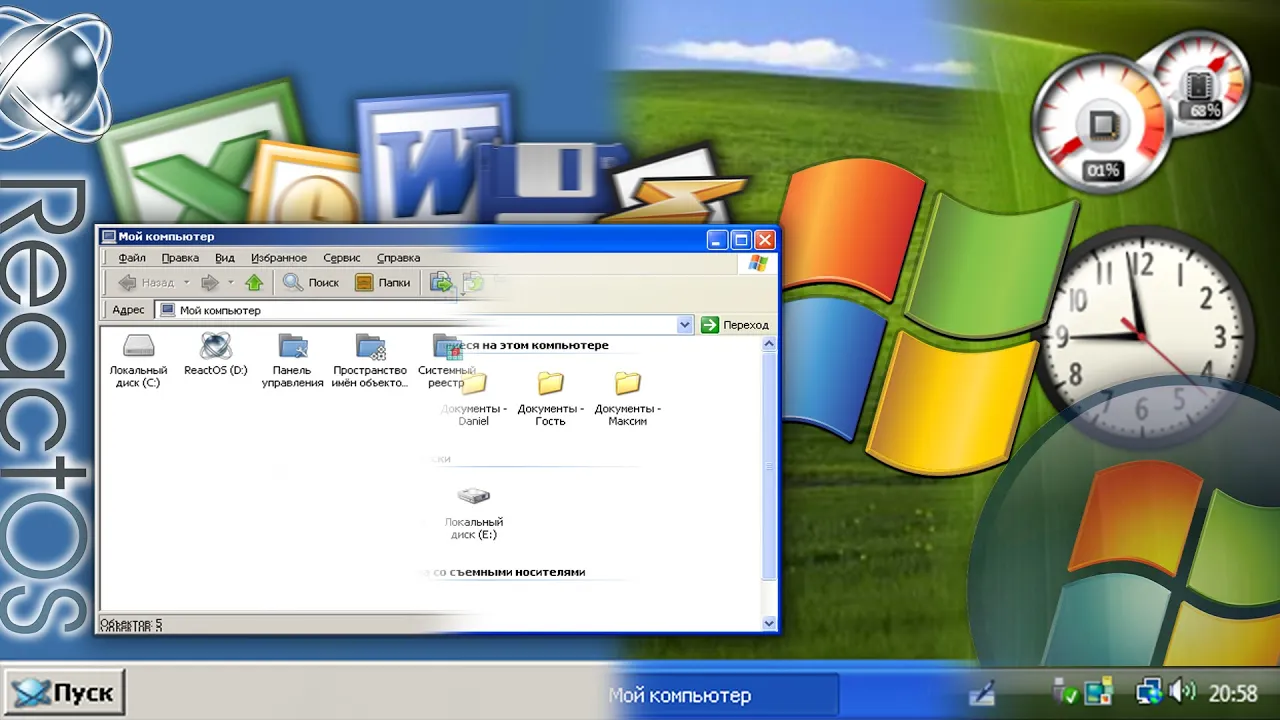Click the pen input tray icon

[x=982, y=692]
